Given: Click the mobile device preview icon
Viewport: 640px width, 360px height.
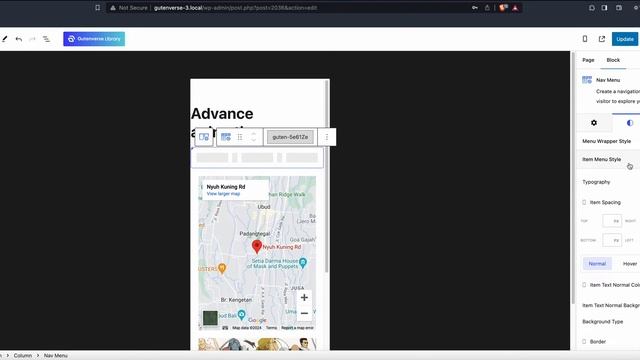Looking at the screenshot, I should tap(585, 39).
